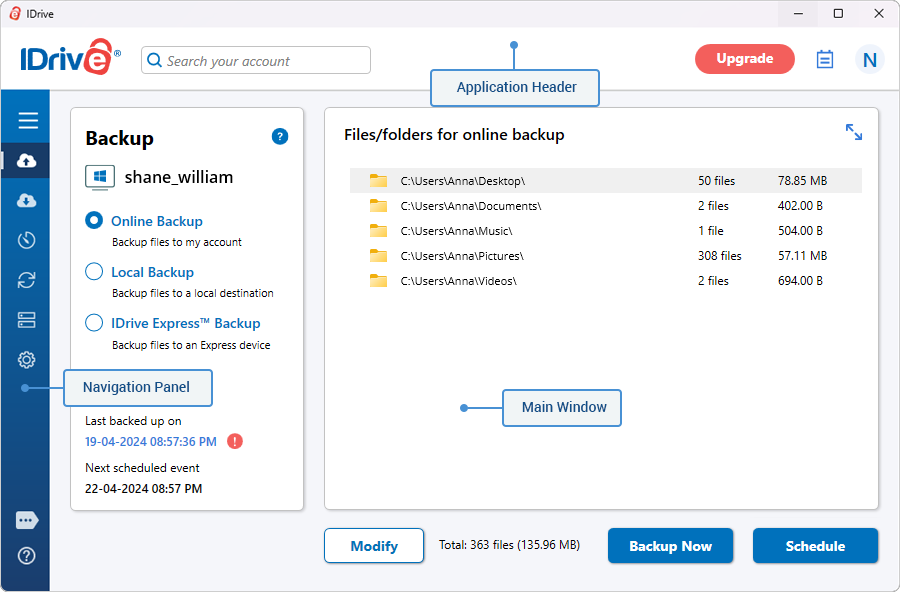Open the Server Backup icon in sidebar

(27, 320)
